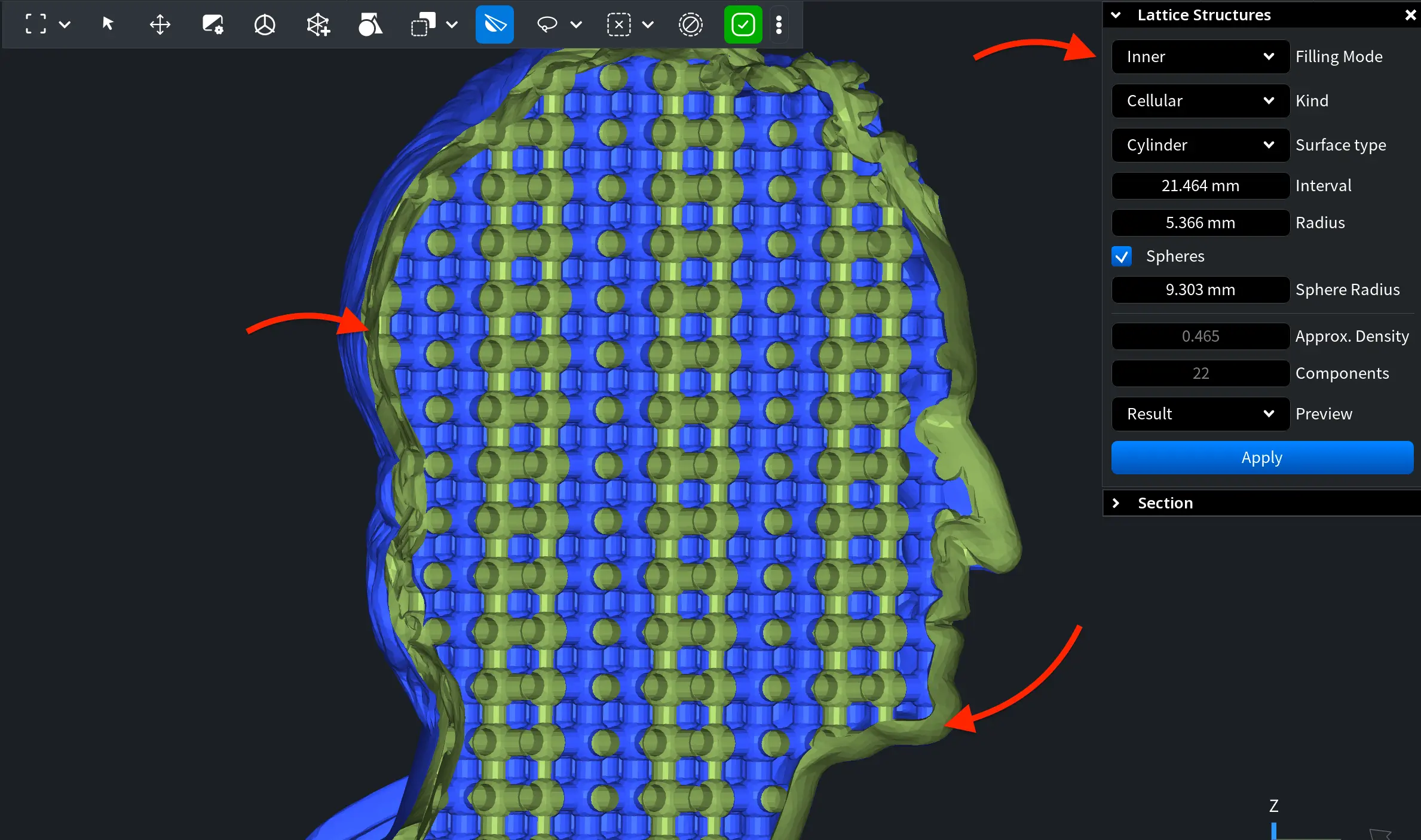This screenshot has width=1421, height=840.
Task: Select the arrow selection tool
Action: click(x=108, y=24)
